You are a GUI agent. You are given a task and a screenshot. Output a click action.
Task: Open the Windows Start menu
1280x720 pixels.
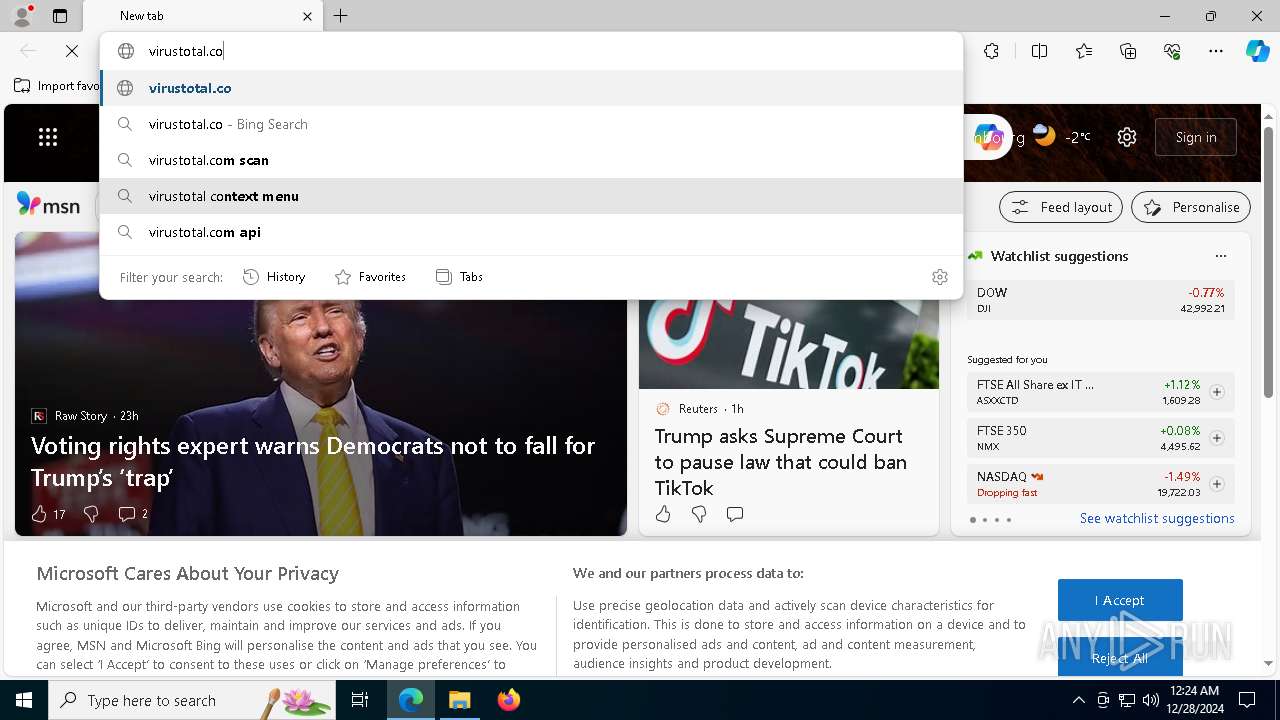click(x=23, y=700)
